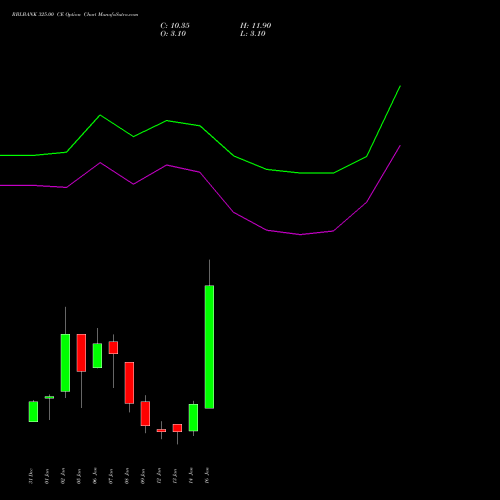This screenshot has width=500, height=500.
Task: Select the open value O: 3.10
Action: (x=173, y=34)
